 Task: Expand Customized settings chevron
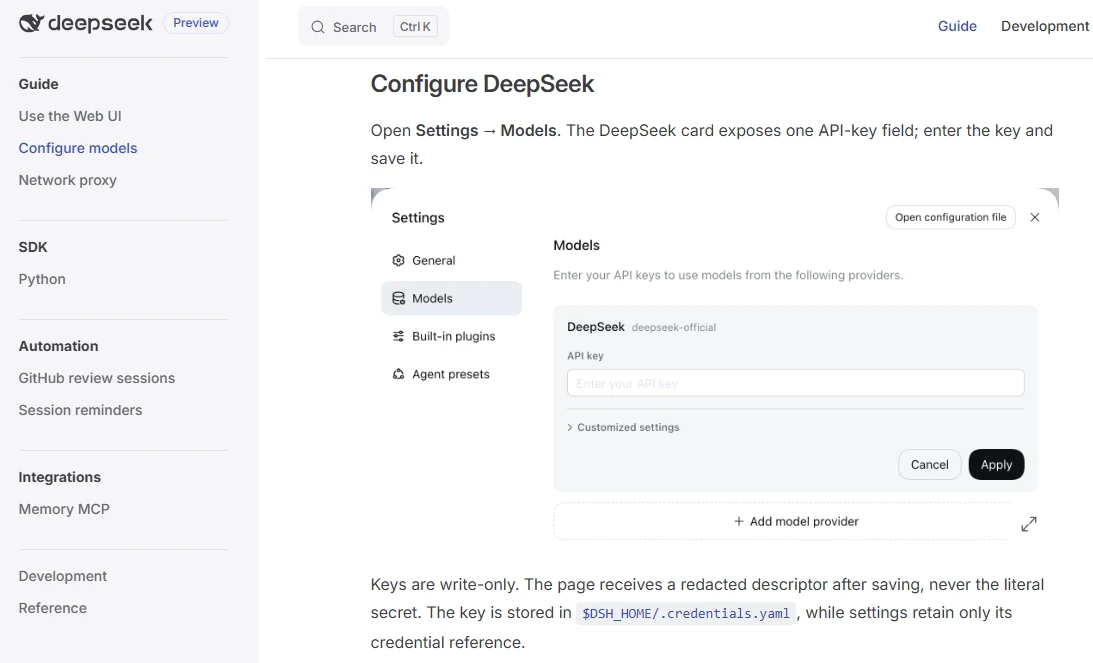[570, 427]
